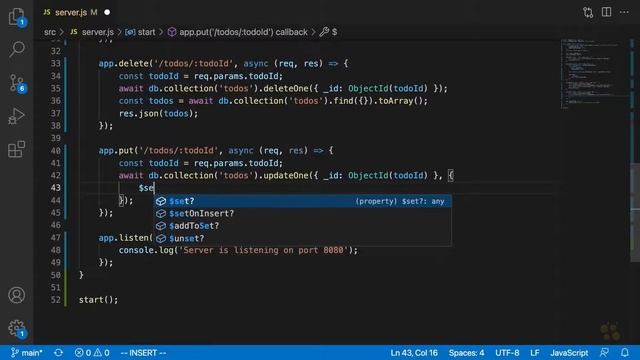Choose the $set? autocomplete suggestion
Viewport: 640px width, 360px height.
pos(303,201)
